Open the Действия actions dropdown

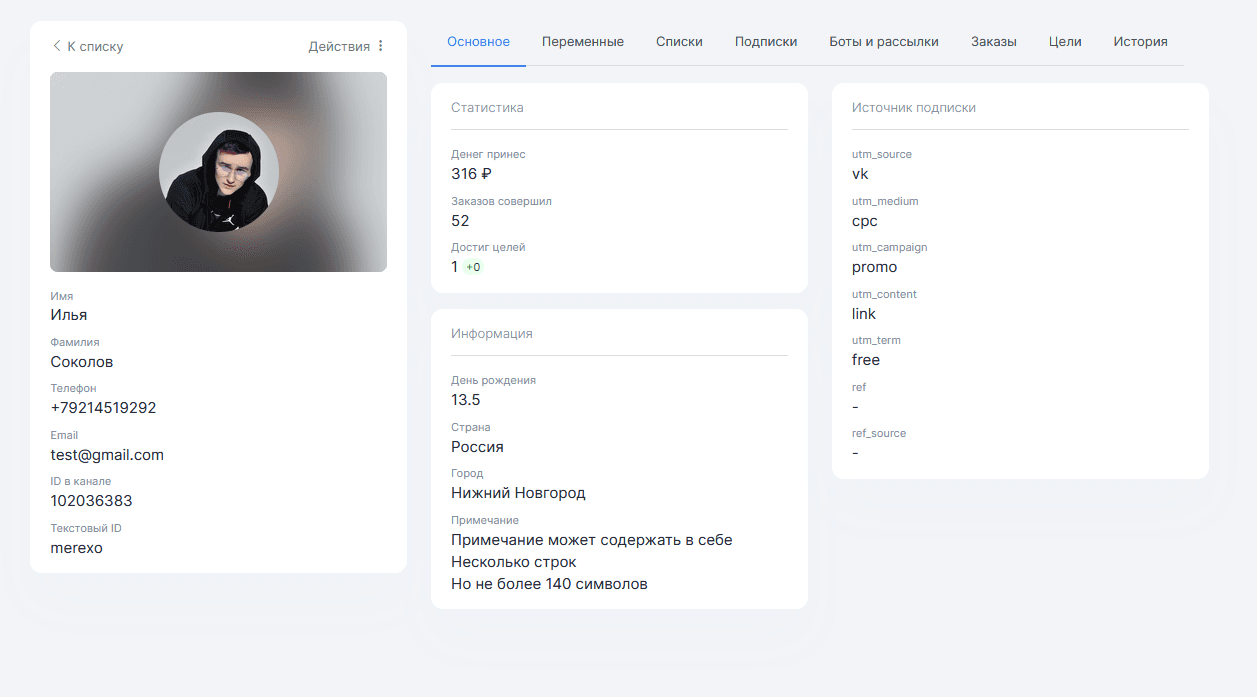point(339,46)
